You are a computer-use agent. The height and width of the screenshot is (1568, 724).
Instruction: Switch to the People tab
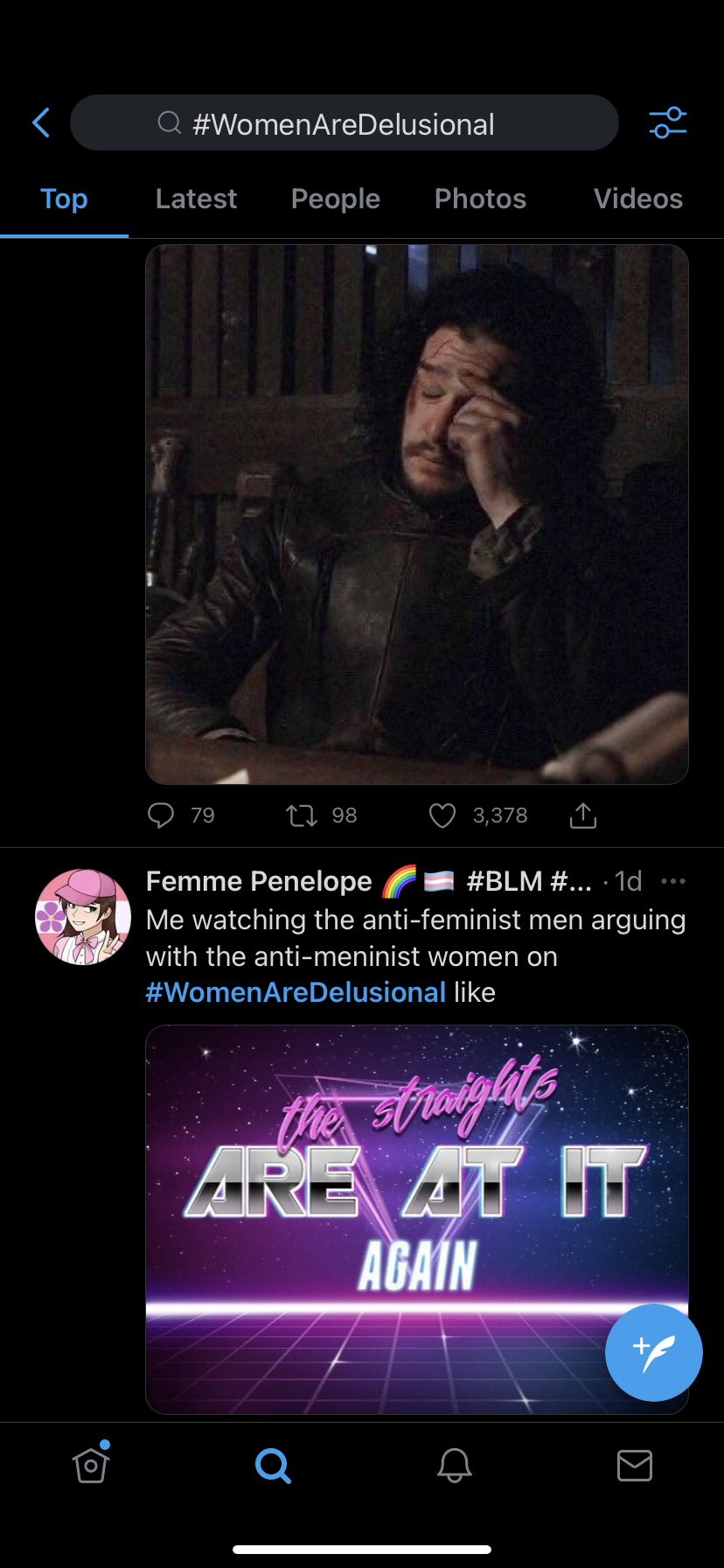pyautogui.click(x=336, y=199)
